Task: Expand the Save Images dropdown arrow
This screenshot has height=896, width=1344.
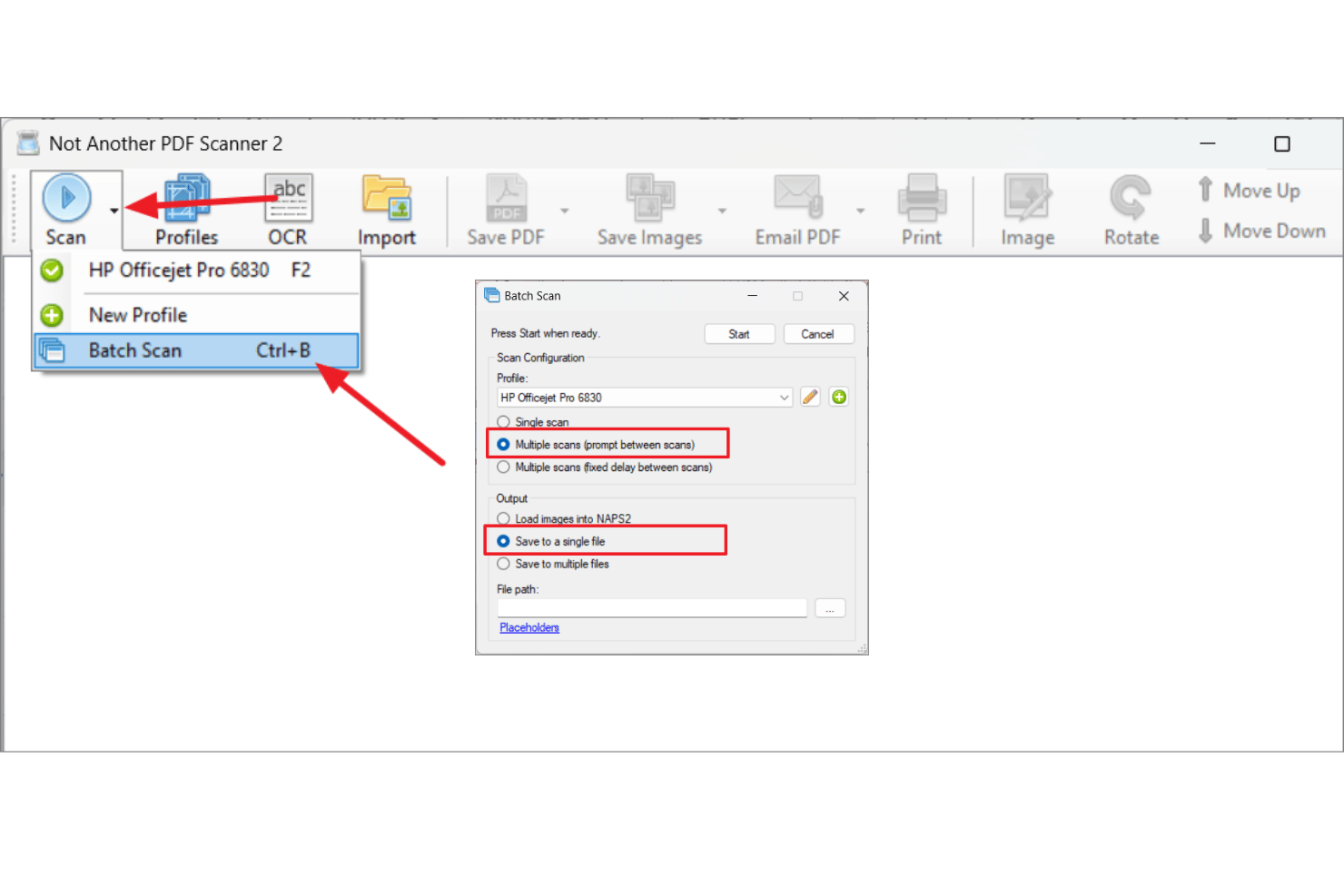Action: point(722,211)
